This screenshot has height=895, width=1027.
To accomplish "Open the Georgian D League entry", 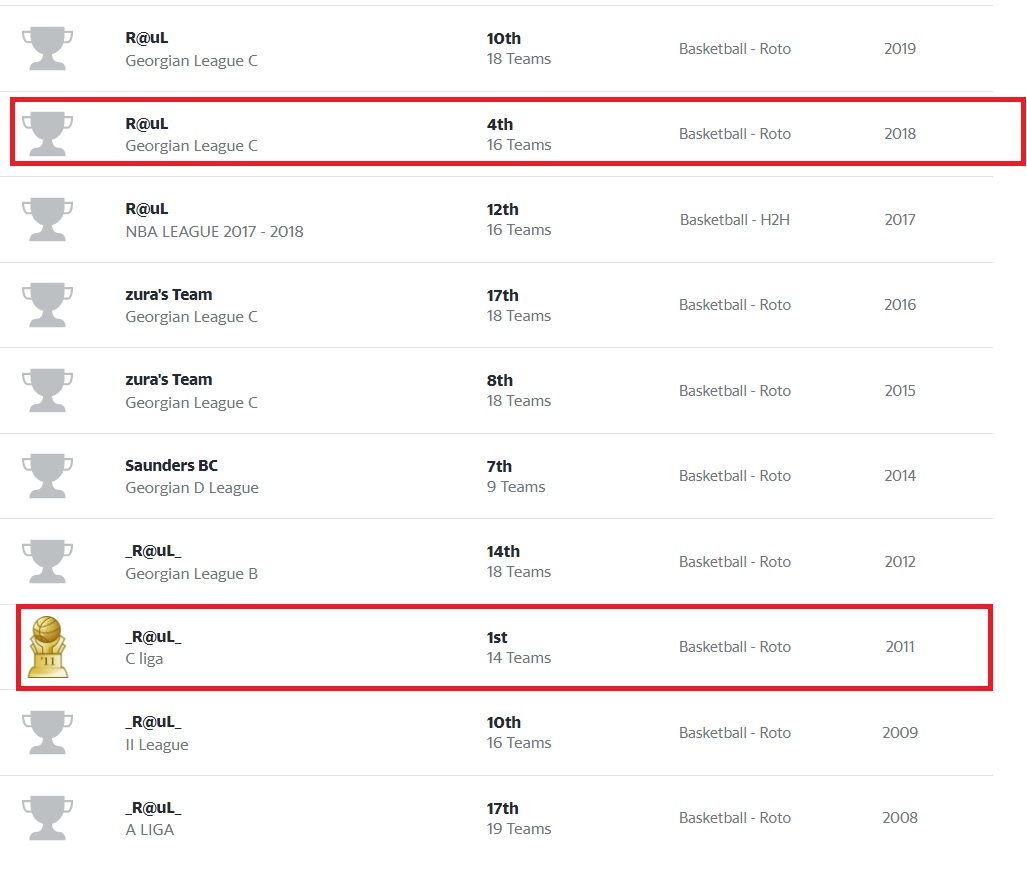I will click(191, 488).
